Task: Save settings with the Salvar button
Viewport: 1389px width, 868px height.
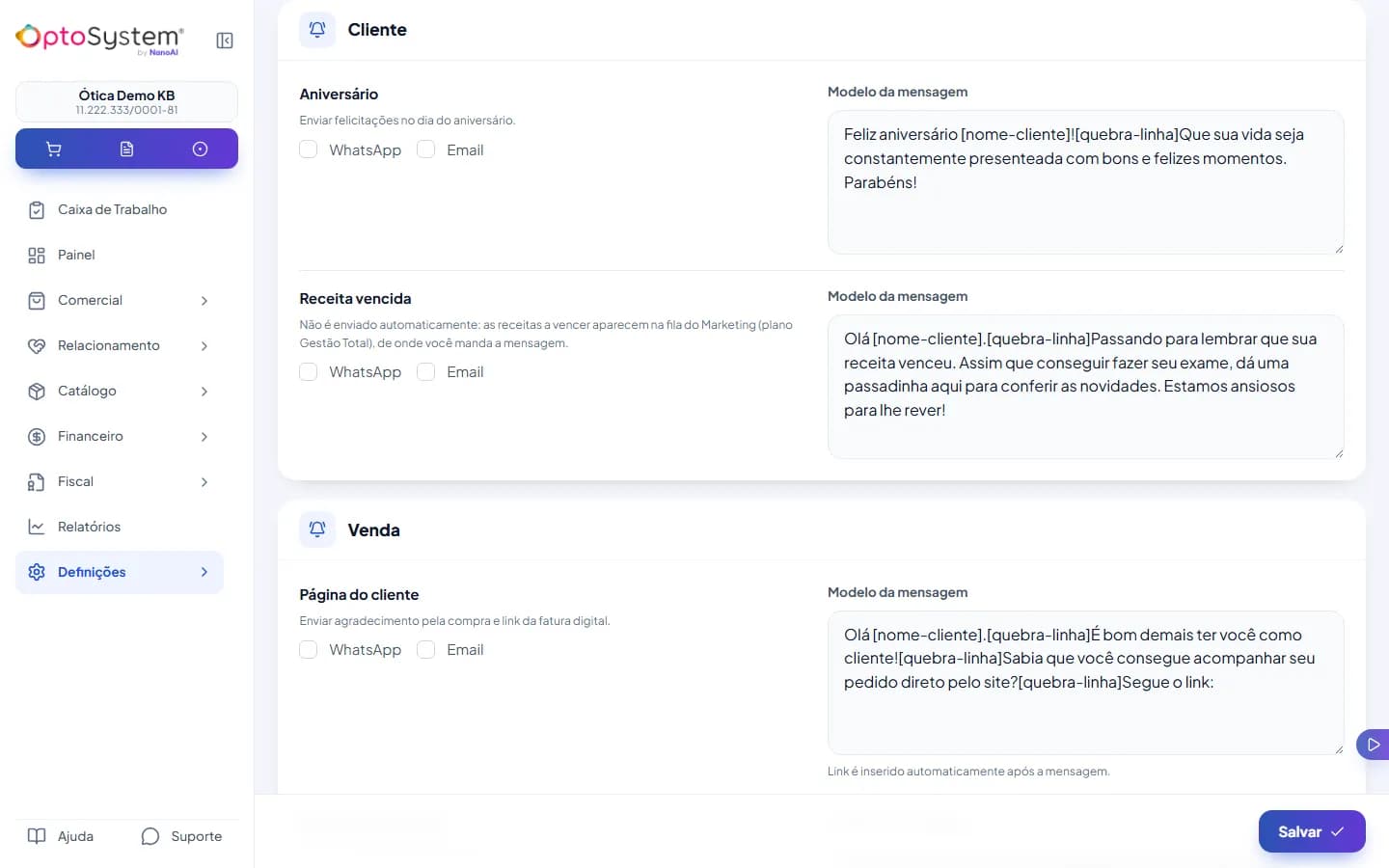Action: click(1312, 831)
